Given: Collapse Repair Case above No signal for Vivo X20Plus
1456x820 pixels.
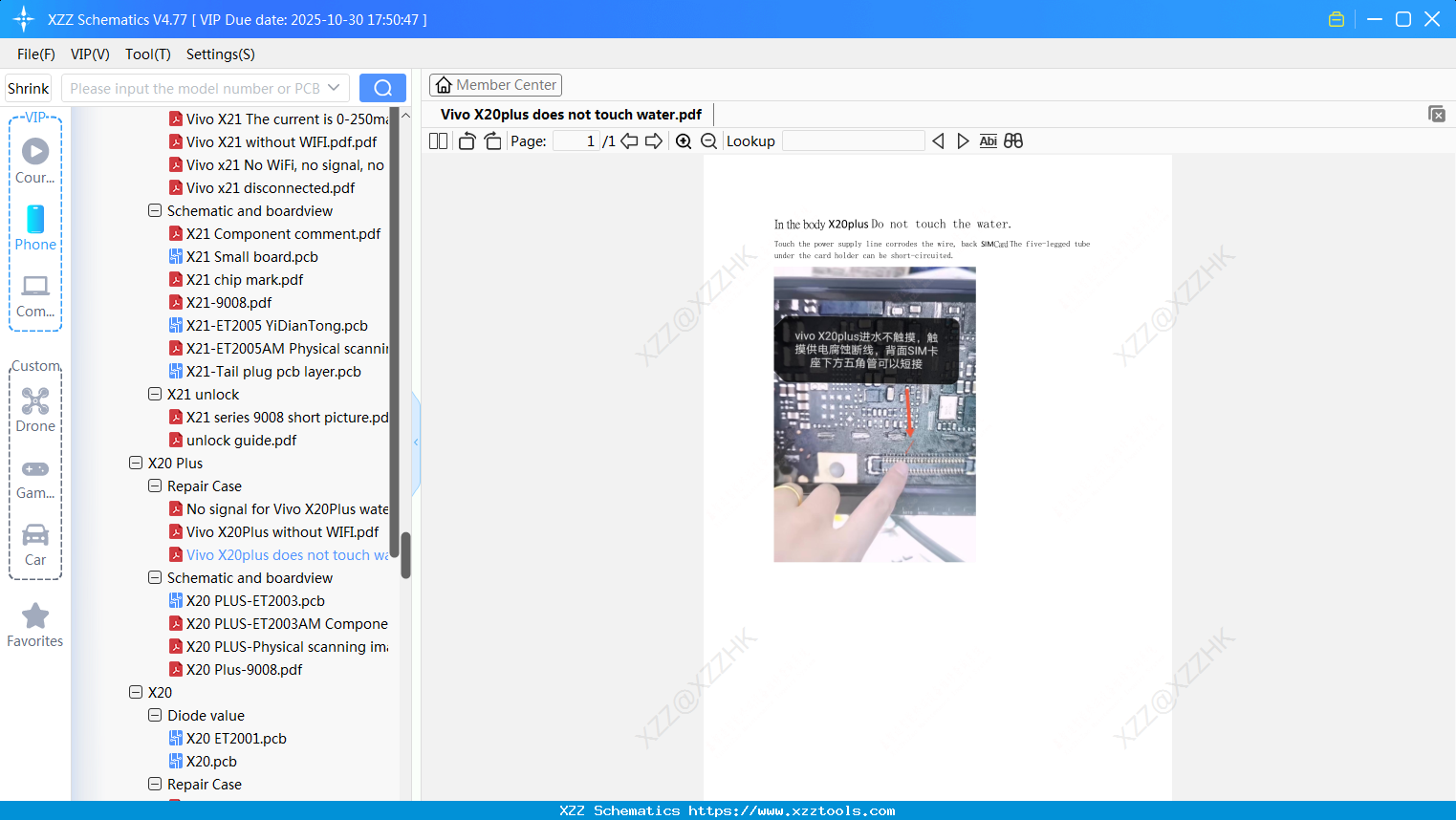Looking at the screenshot, I should click(x=155, y=486).
